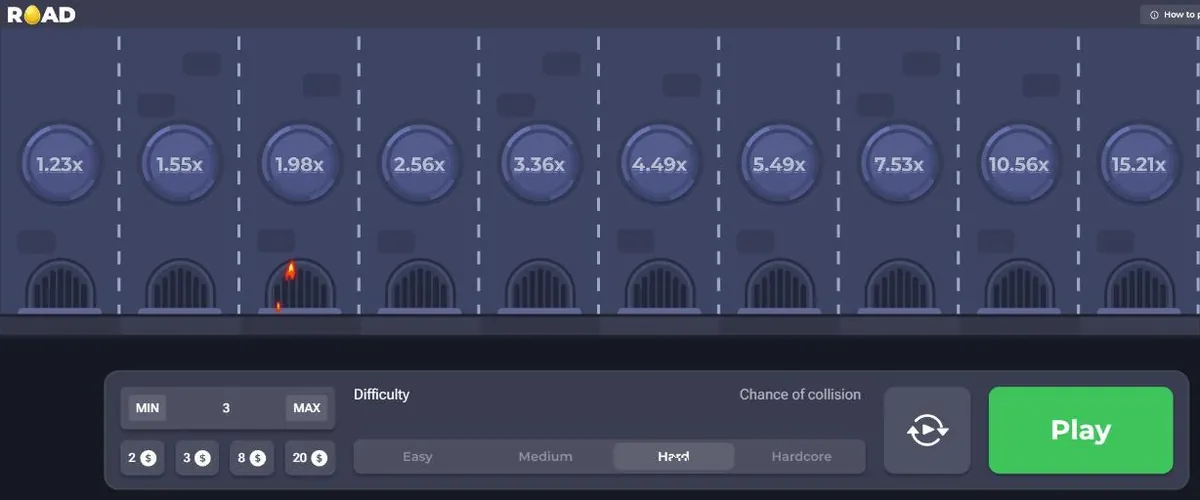Click the sewer grate under 1.23x
The width and height of the screenshot is (1200, 500).
(x=60, y=285)
